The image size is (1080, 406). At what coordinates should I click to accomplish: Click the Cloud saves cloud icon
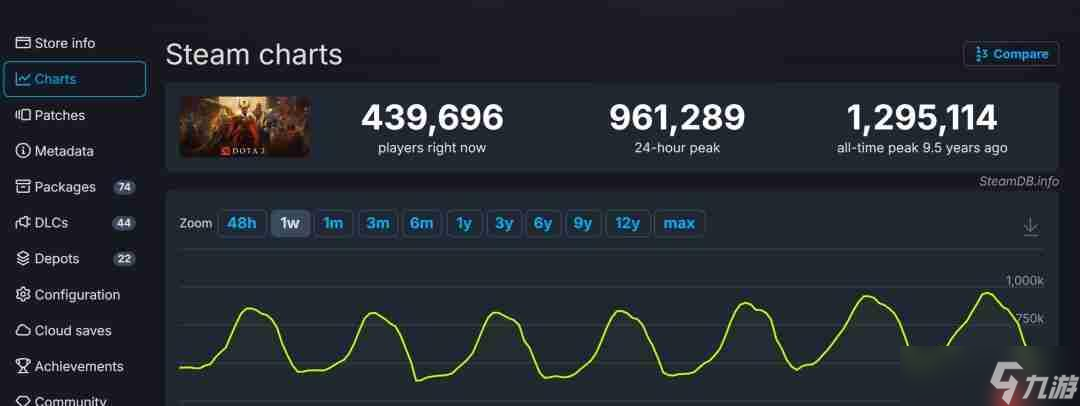click(23, 331)
